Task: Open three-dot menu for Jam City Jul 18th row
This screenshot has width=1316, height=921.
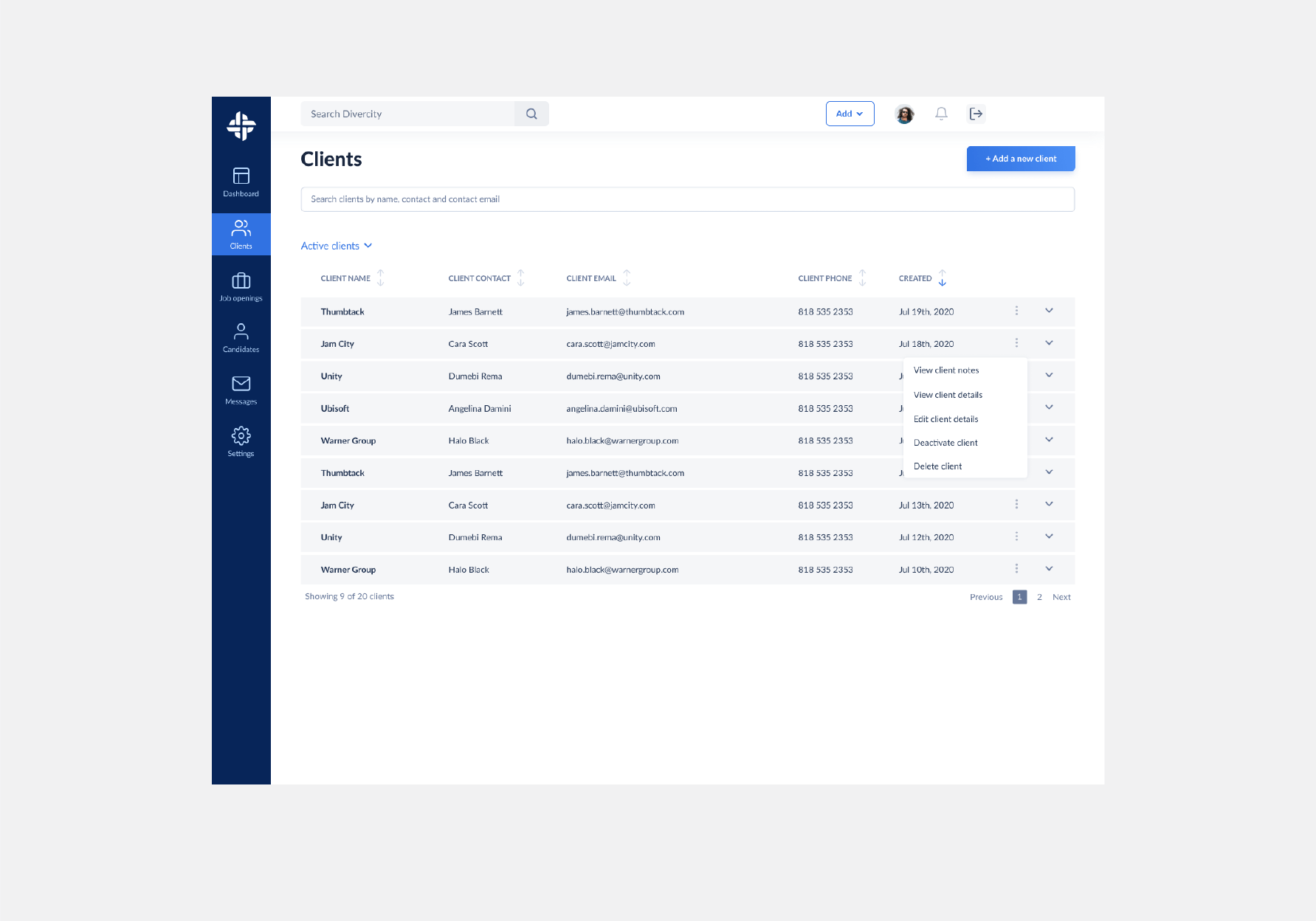Action: 1016,343
